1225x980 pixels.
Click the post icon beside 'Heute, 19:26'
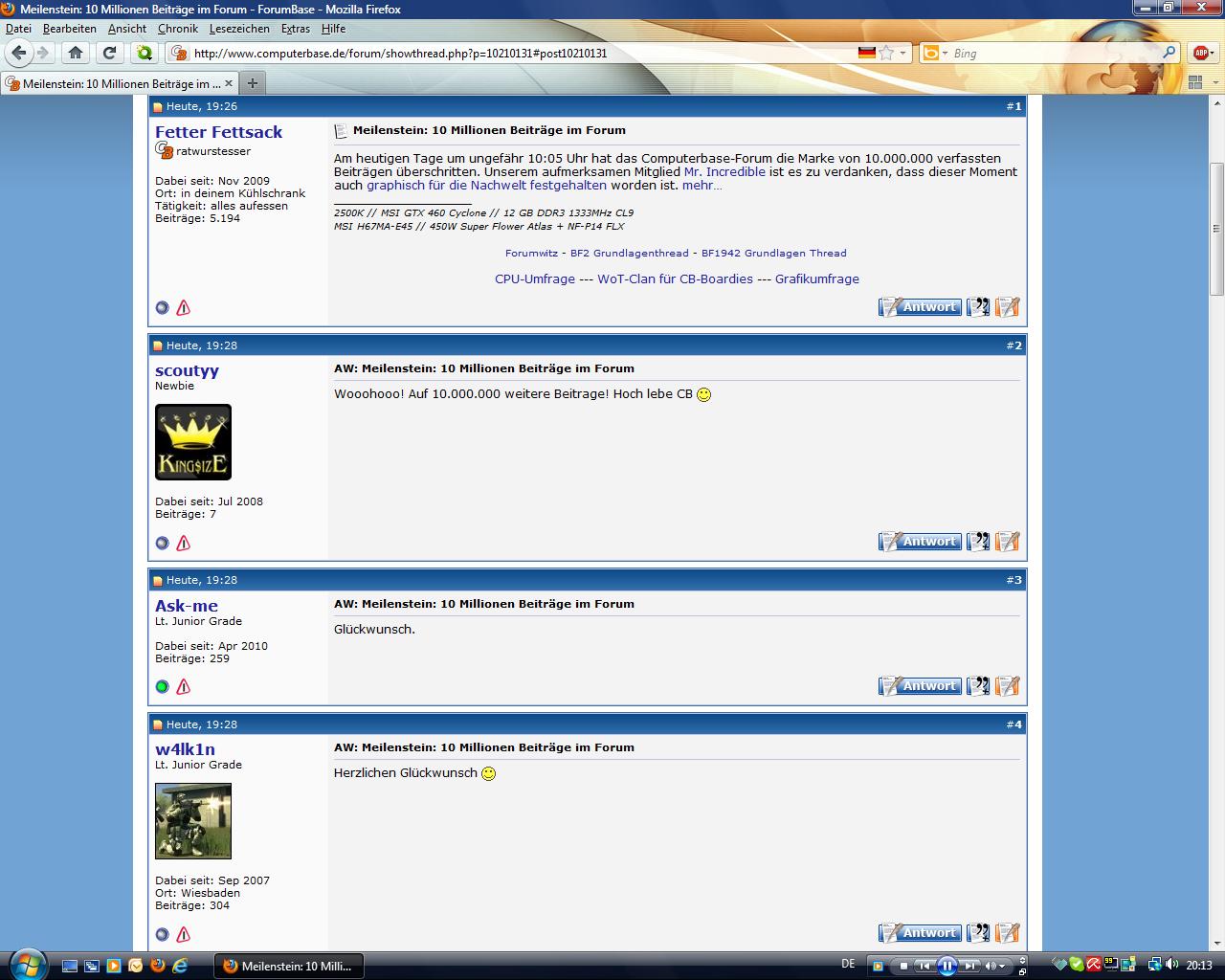[158, 106]
